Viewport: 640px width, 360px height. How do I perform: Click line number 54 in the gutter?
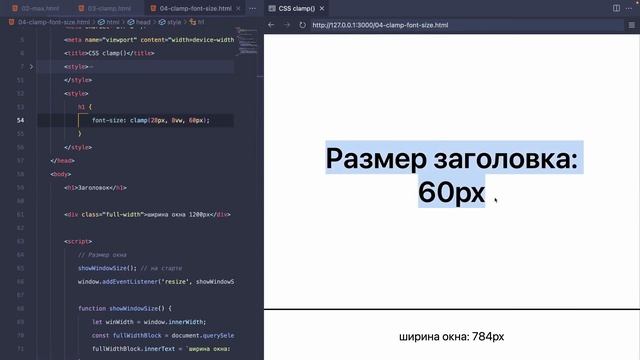[20, 120]
